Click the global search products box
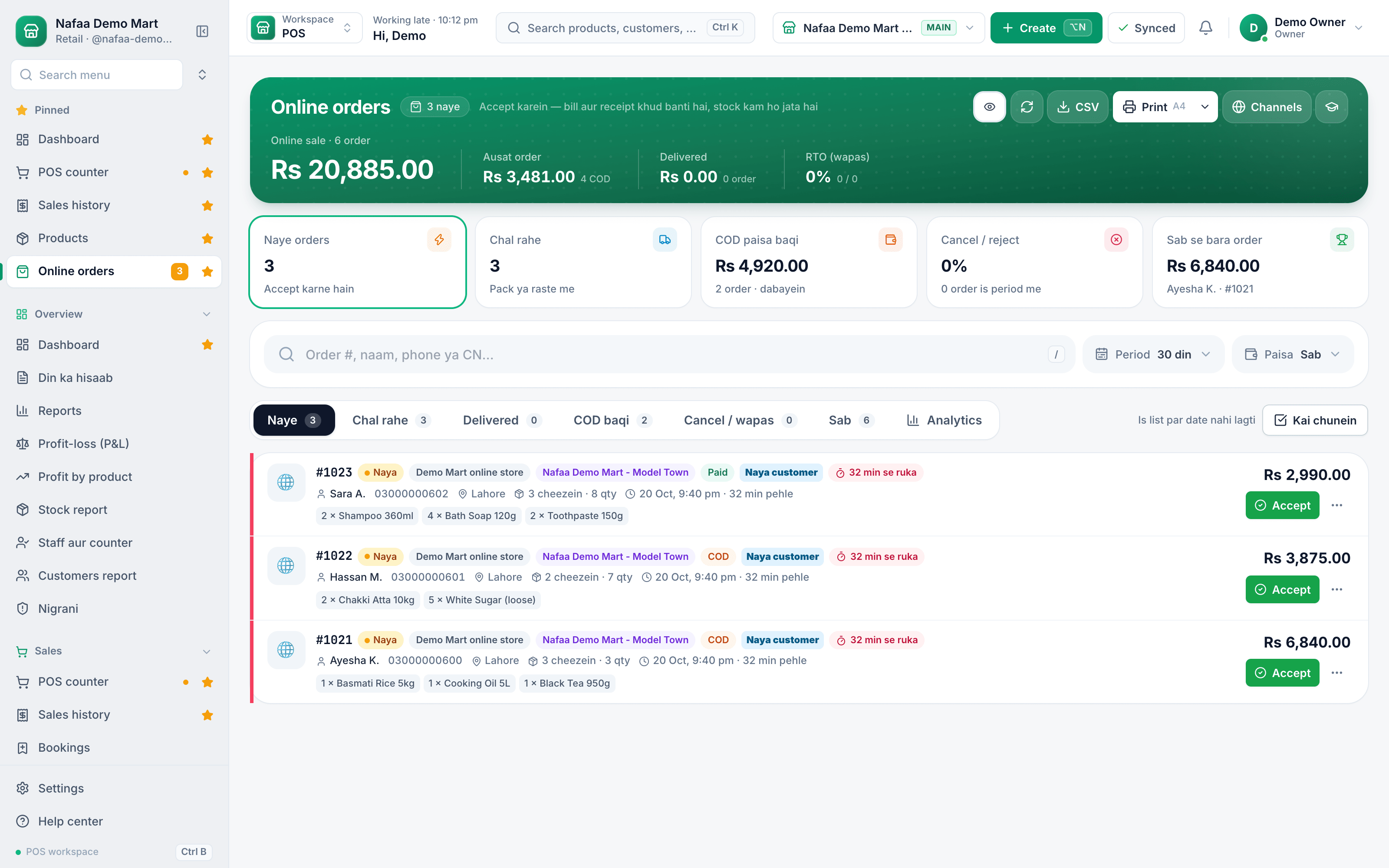The height and width of the screenshot is (868, 1389). click(625, 27)
